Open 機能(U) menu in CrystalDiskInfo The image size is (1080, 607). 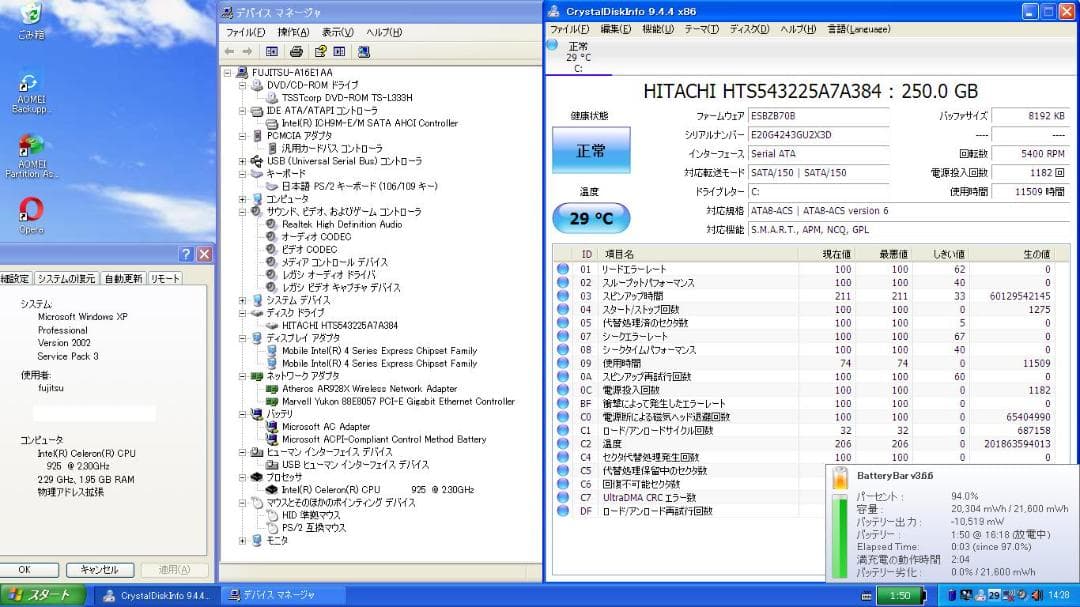coord(658,29)
